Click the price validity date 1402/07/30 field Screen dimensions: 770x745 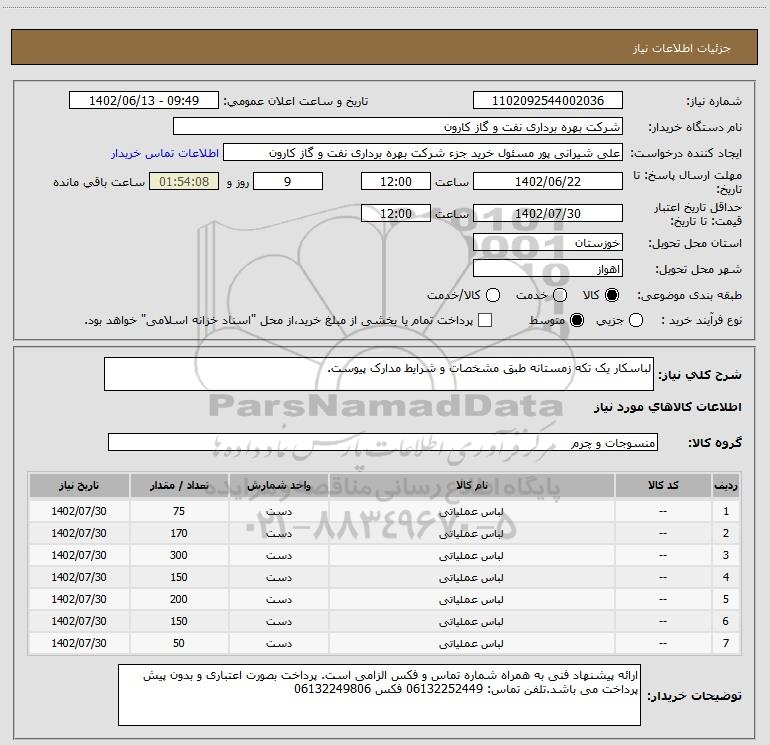click(548, 214)
